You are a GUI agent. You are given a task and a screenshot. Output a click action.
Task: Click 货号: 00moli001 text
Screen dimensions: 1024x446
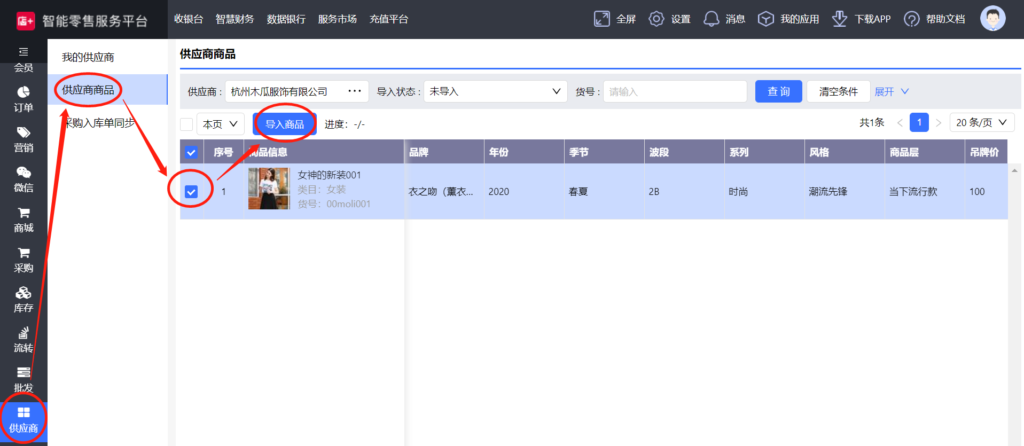tap(334, 204)
